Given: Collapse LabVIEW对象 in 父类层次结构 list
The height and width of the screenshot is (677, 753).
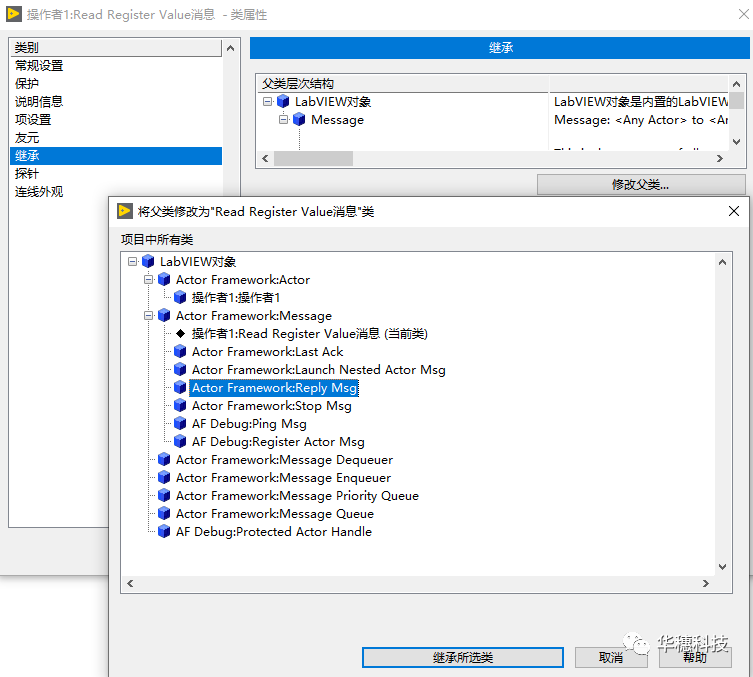Looking at the screenshot, I should 267,102.
